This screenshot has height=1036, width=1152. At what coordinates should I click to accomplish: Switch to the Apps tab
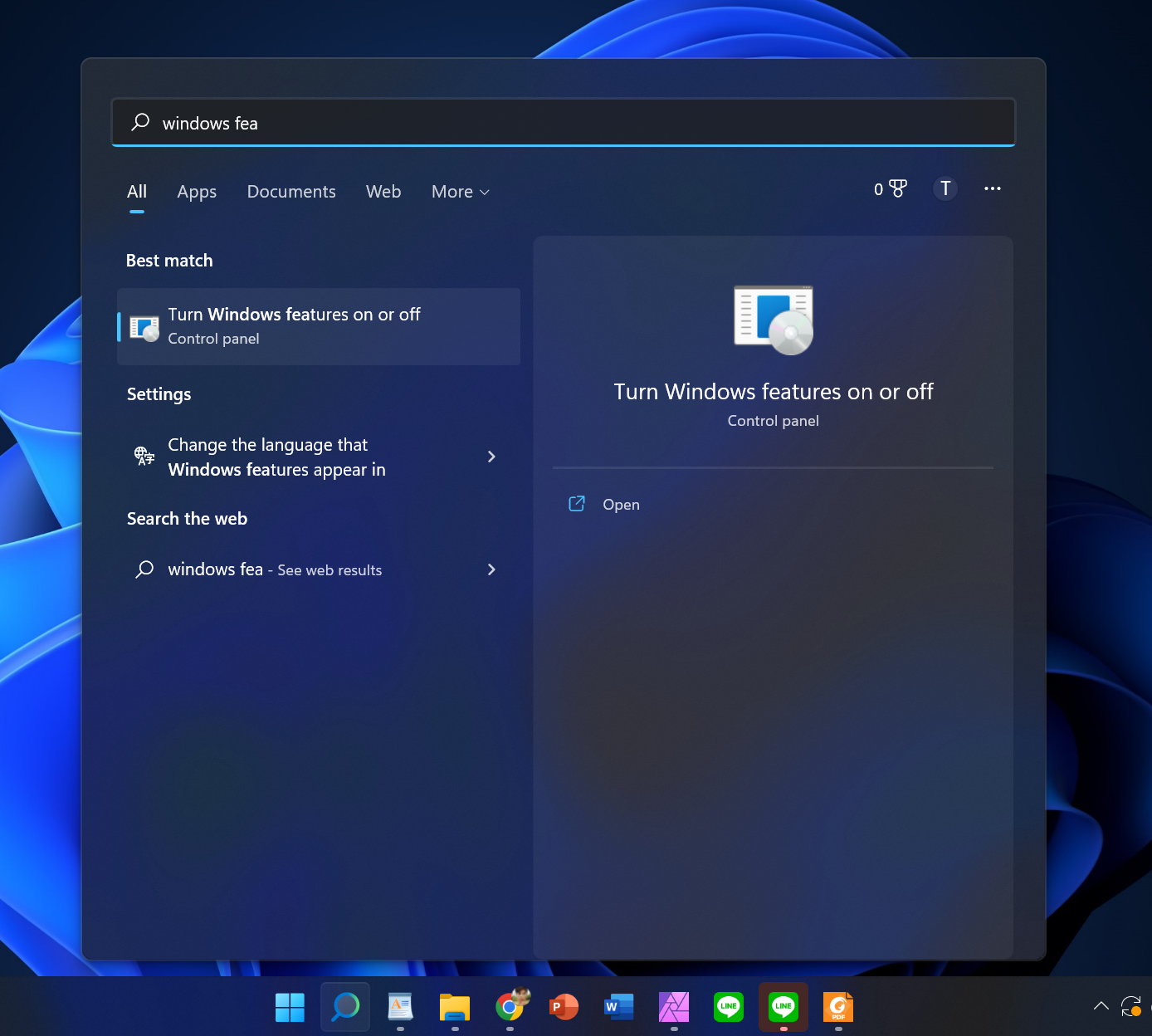tap(197, 192)
